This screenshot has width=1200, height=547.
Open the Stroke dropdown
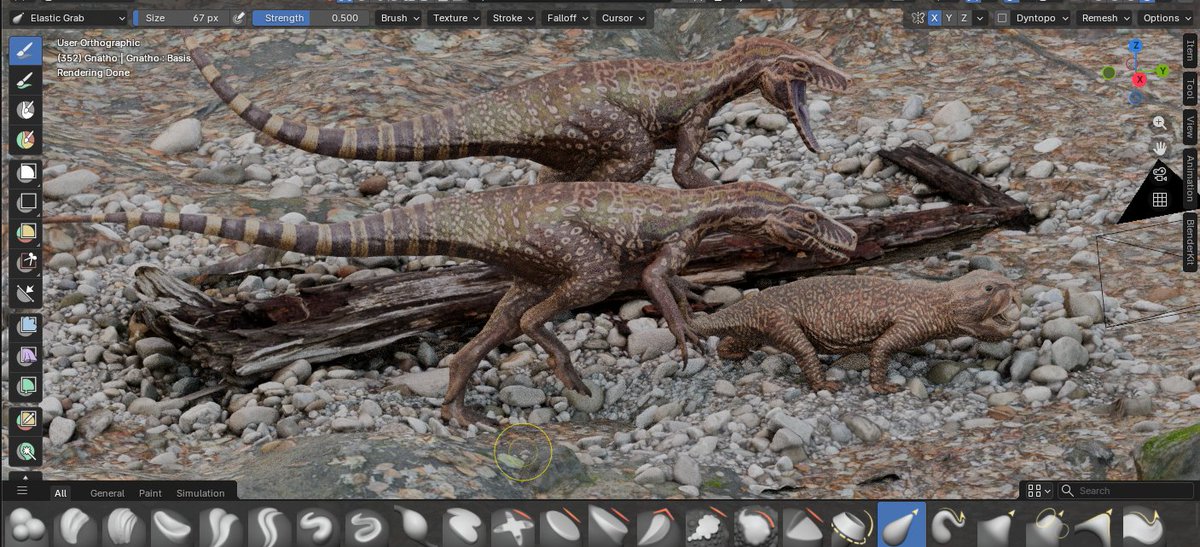tap(513, 18)
